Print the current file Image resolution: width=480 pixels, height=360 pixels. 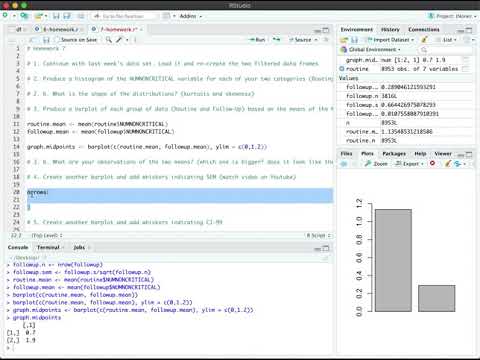click(81, 16)
